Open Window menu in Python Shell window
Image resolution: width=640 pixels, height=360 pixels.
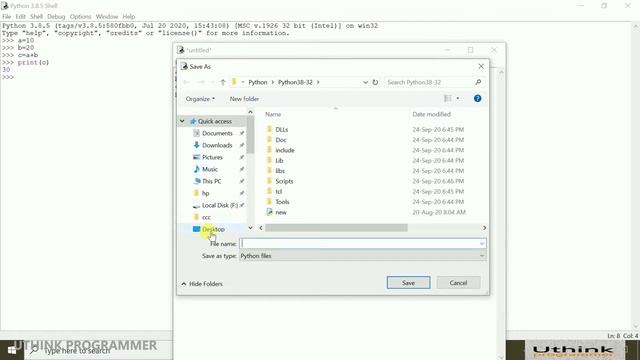[107, 17]
